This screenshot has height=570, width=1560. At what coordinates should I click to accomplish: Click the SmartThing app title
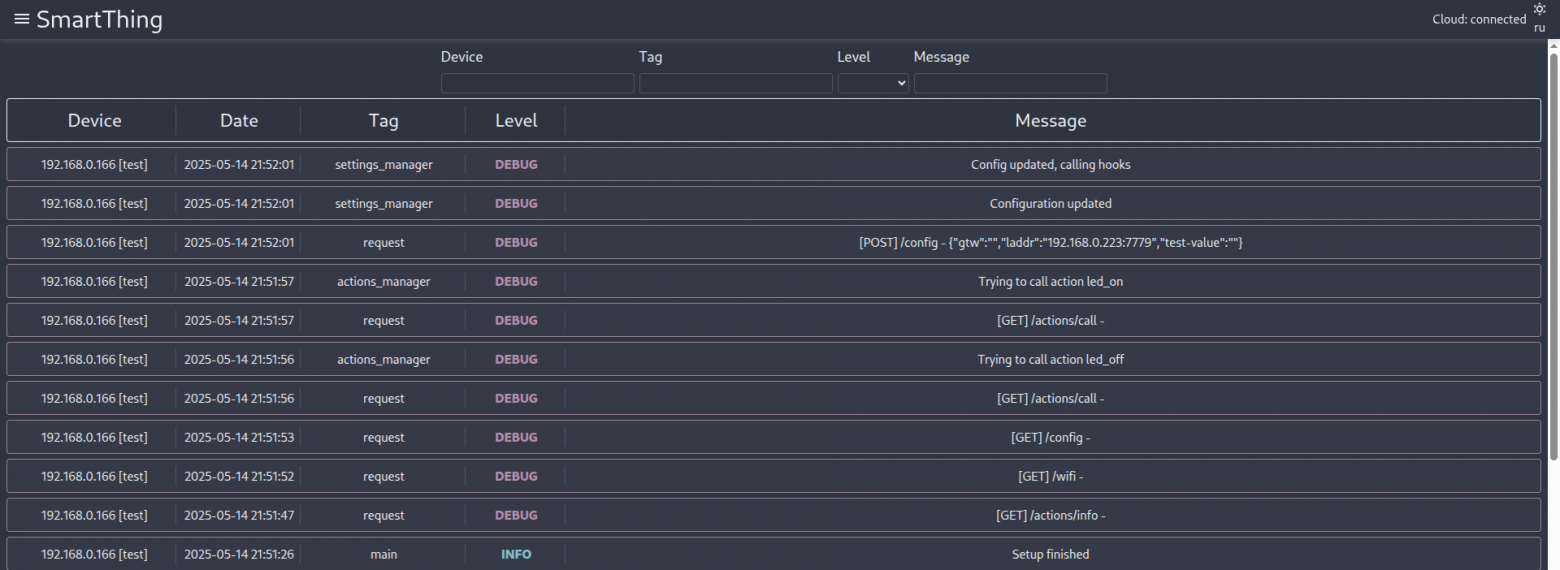click(x=99, y=19)
